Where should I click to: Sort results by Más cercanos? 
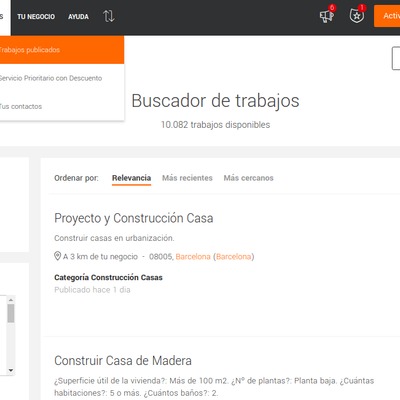pos(249,178)
